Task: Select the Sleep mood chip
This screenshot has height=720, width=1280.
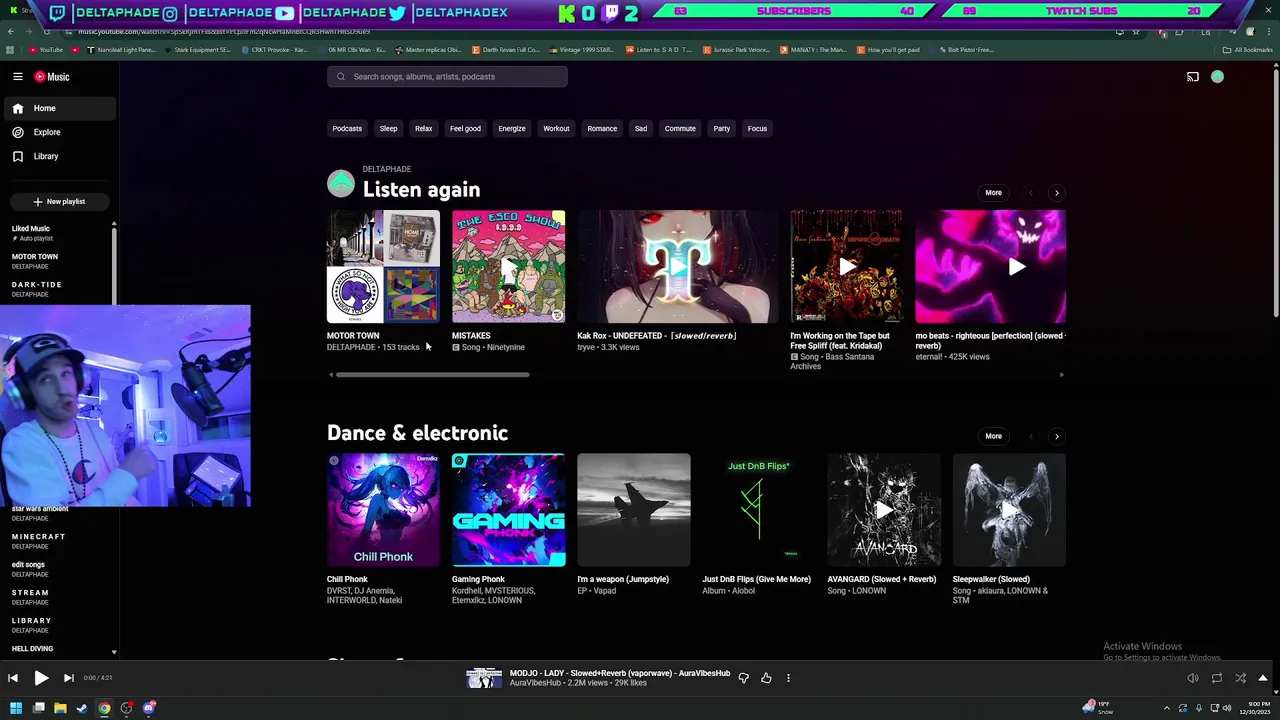Action: 388,128
